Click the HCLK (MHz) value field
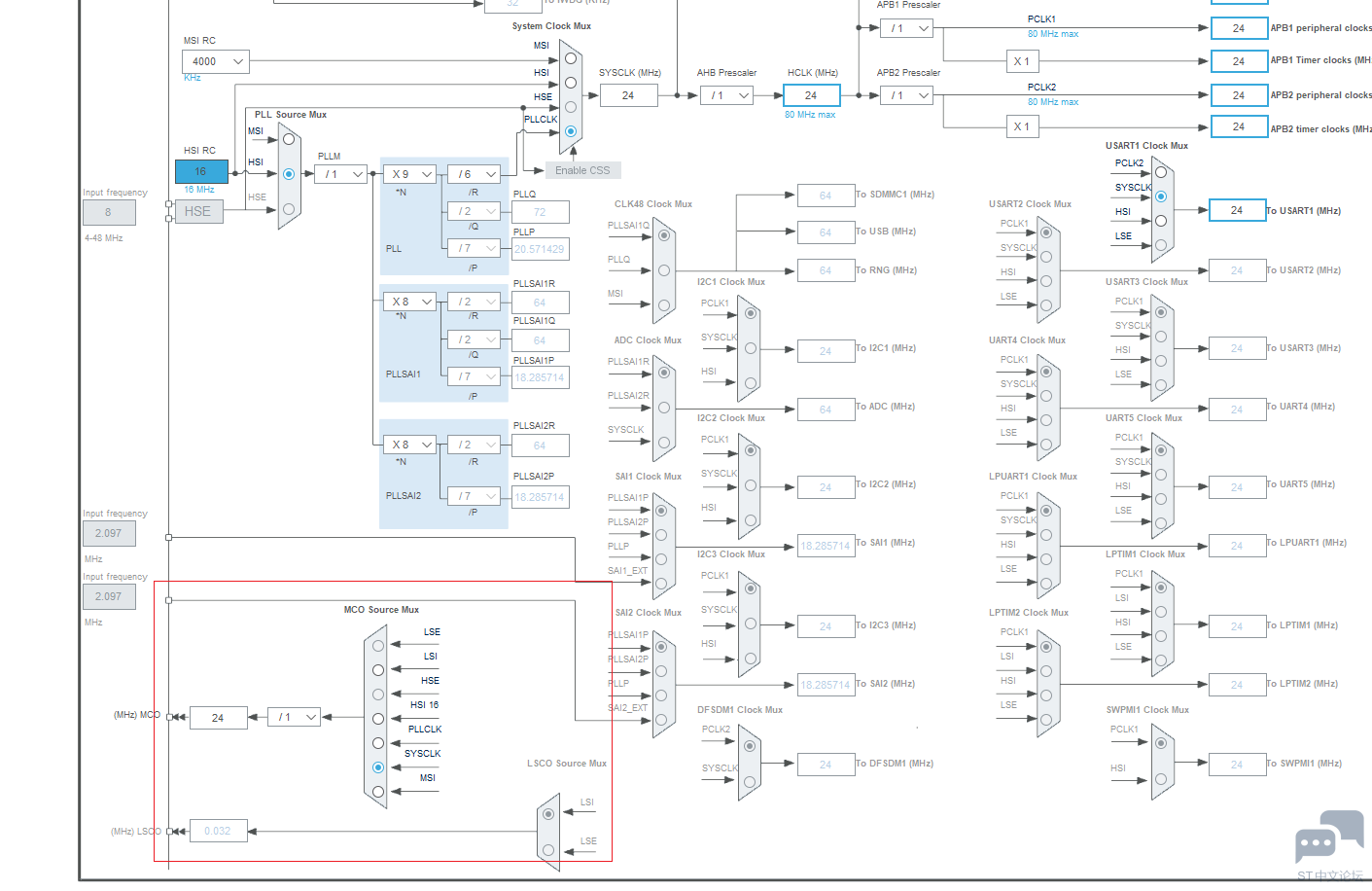1372x891 pixels. [811, 95]
